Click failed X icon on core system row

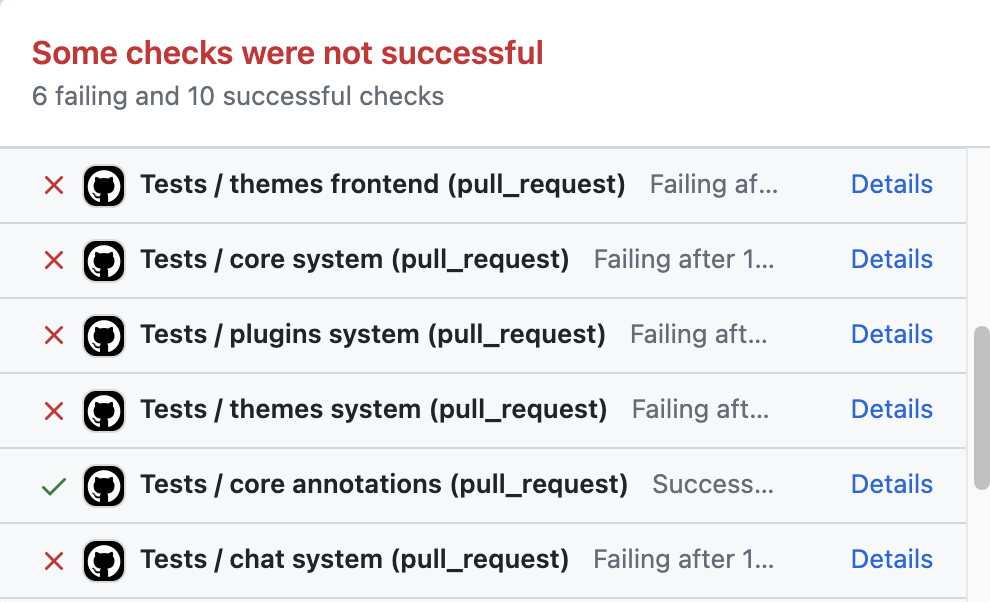coord(54,260)
